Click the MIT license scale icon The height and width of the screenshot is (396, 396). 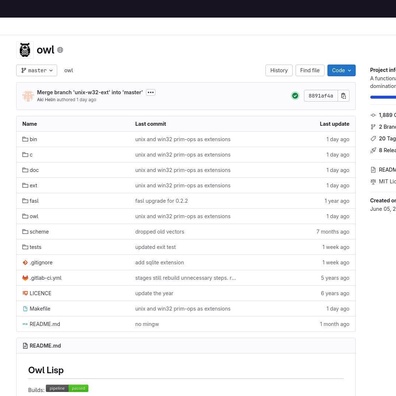(373, 181)
